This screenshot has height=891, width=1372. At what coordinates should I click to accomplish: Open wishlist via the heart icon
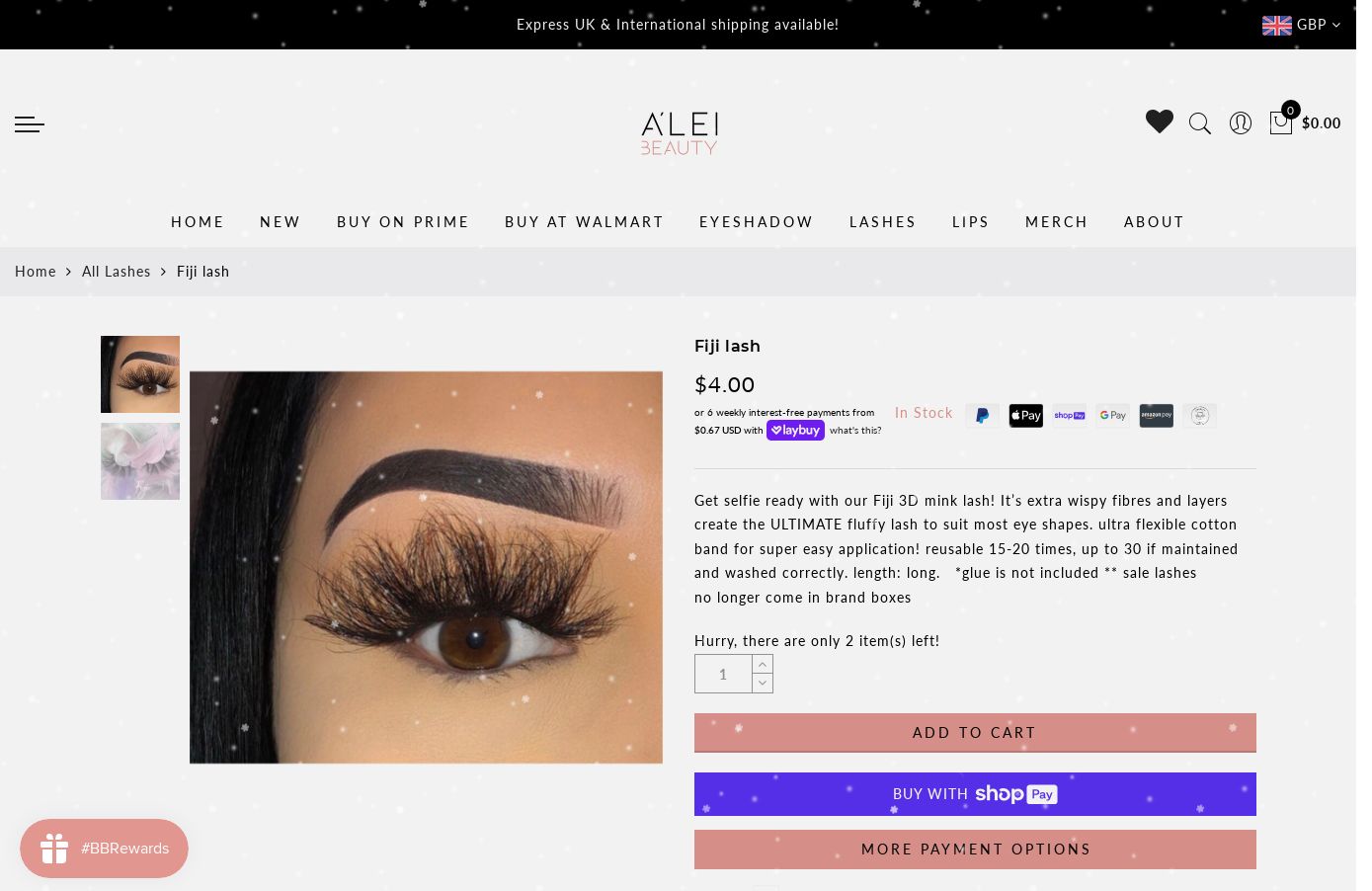coord(1160,121)
